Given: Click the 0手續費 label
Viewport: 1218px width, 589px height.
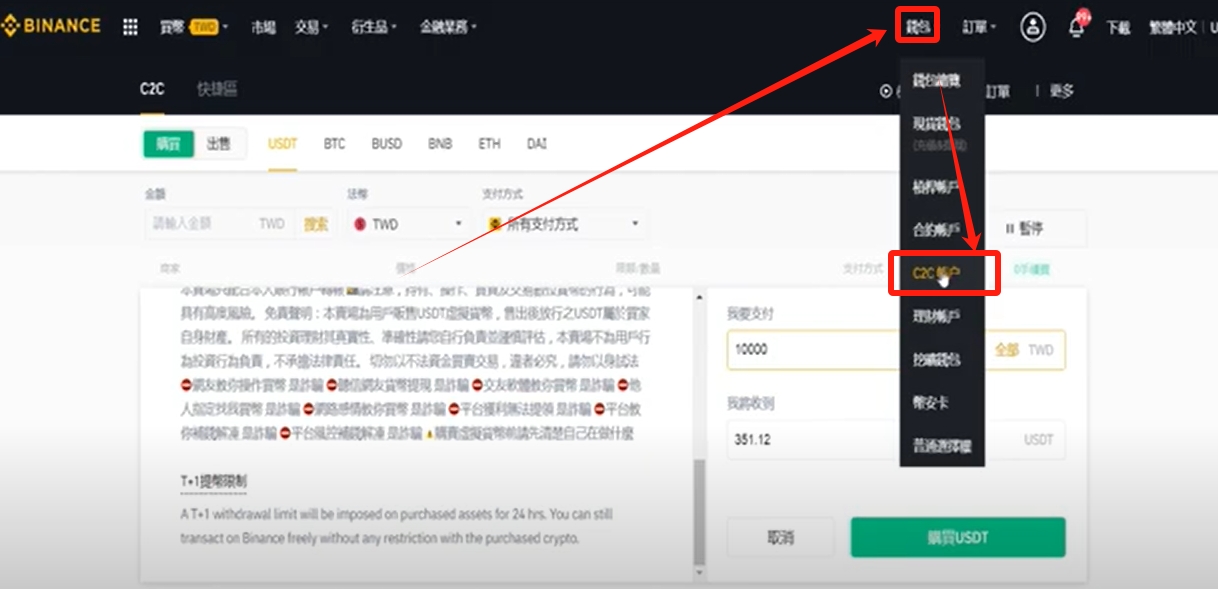Looking at the screenshot, I should (x=1030, y=269).
